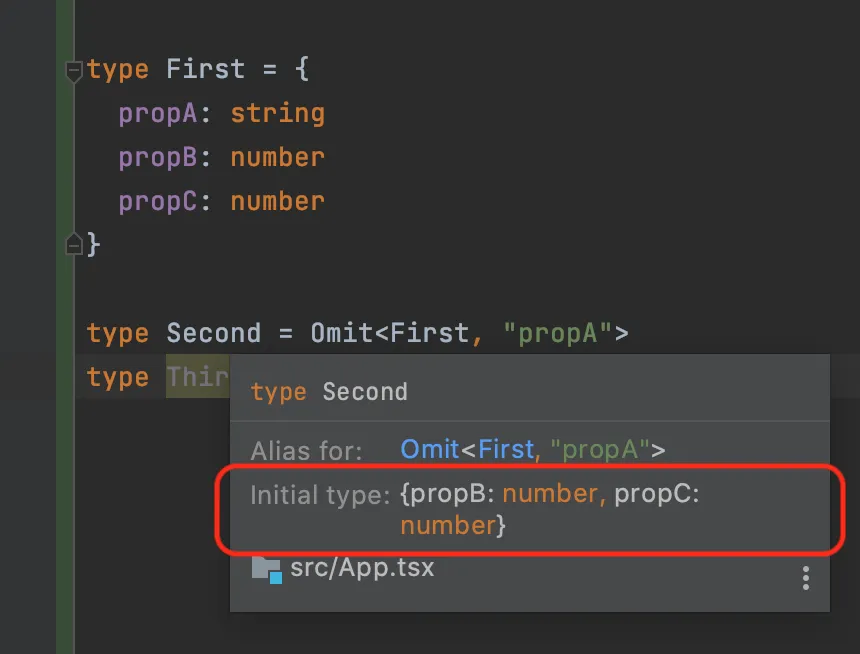Viewport: 860px width, 654px height.
Task: Open the popup's three-dot options menu
Action: [x=805, y=577]
